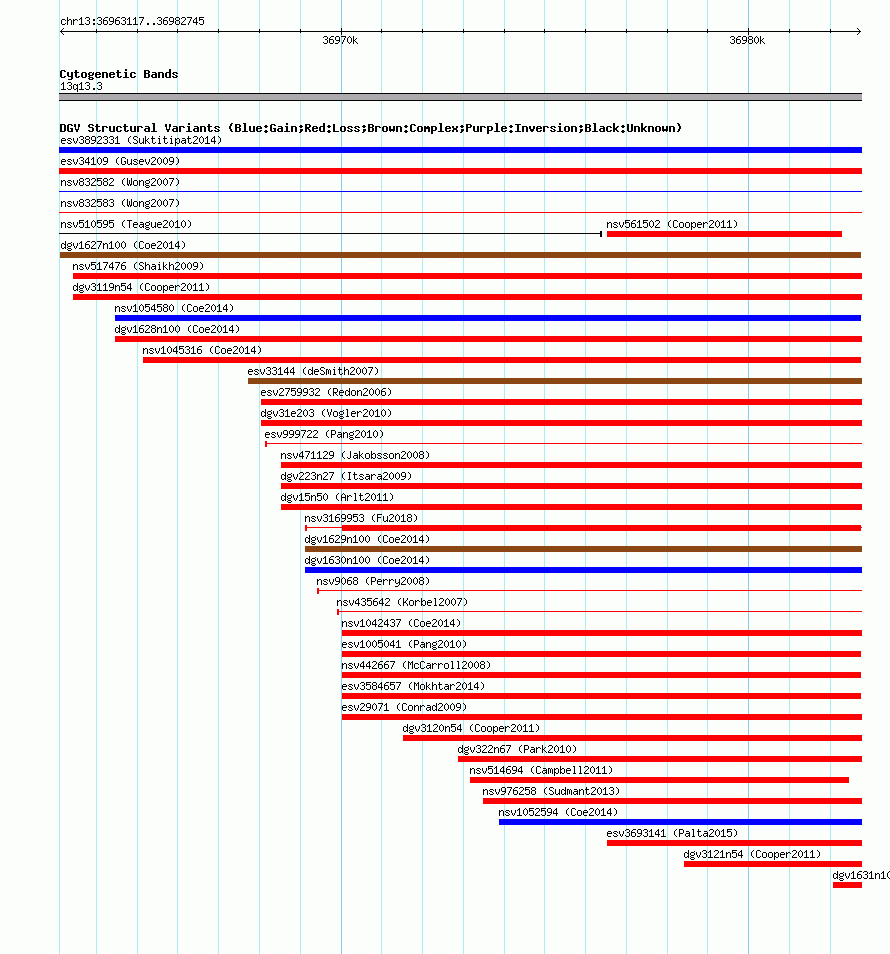
Task: Click dgv3120n54 (Cooper2011) label
Action: point(471,728)
